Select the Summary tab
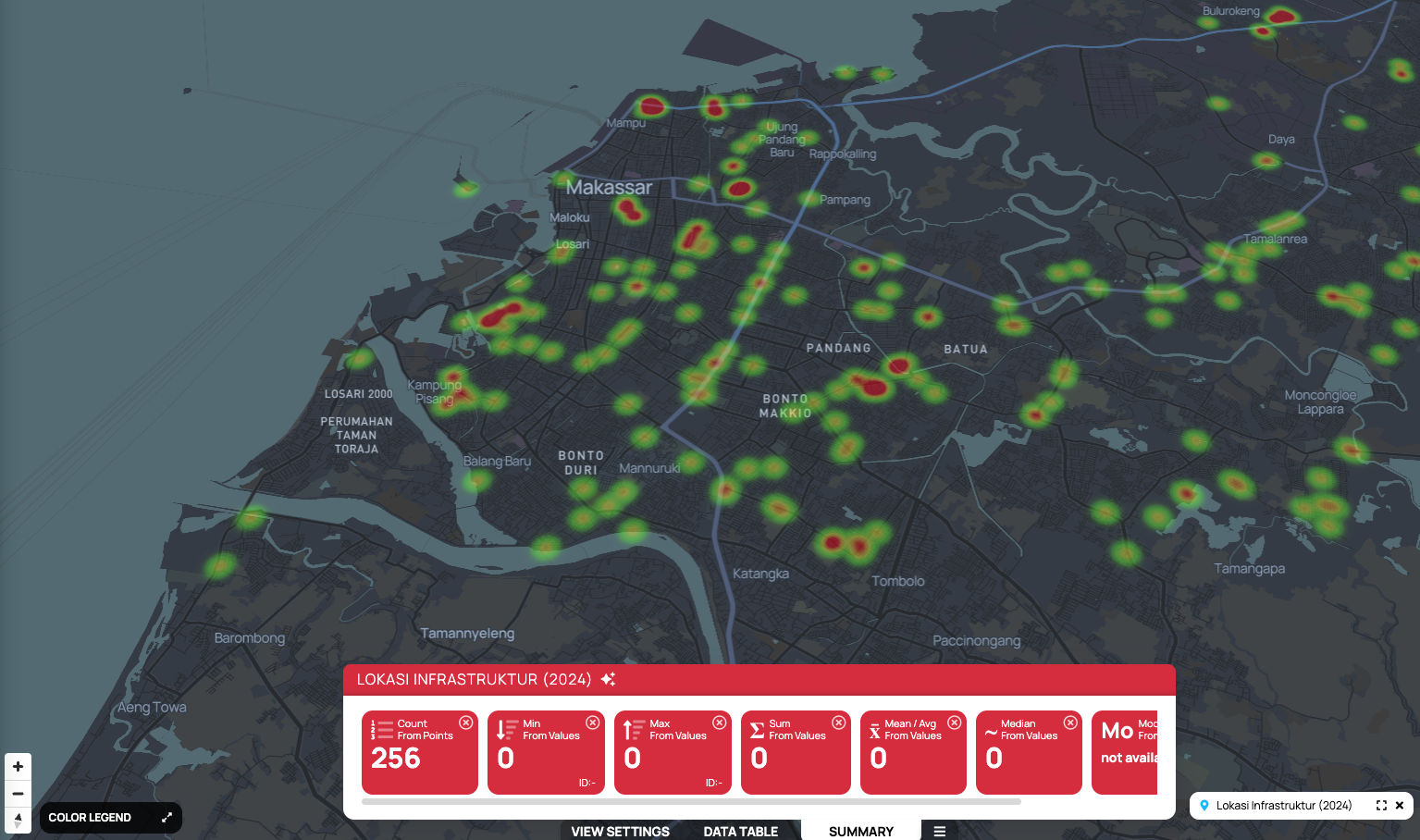 (860, 831)
